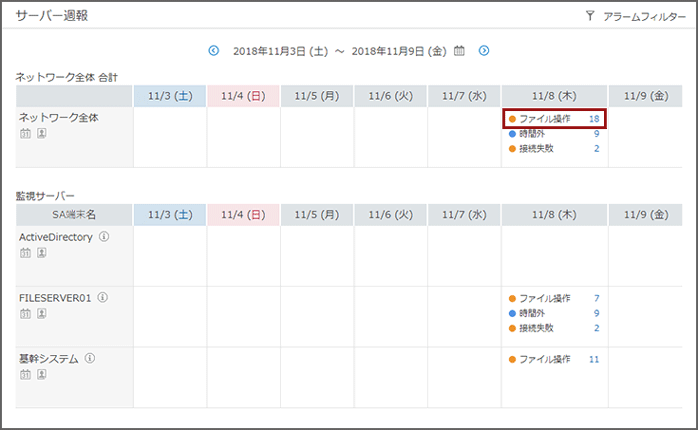Show info for ActiveDirectory server

(x=104, y=237)
